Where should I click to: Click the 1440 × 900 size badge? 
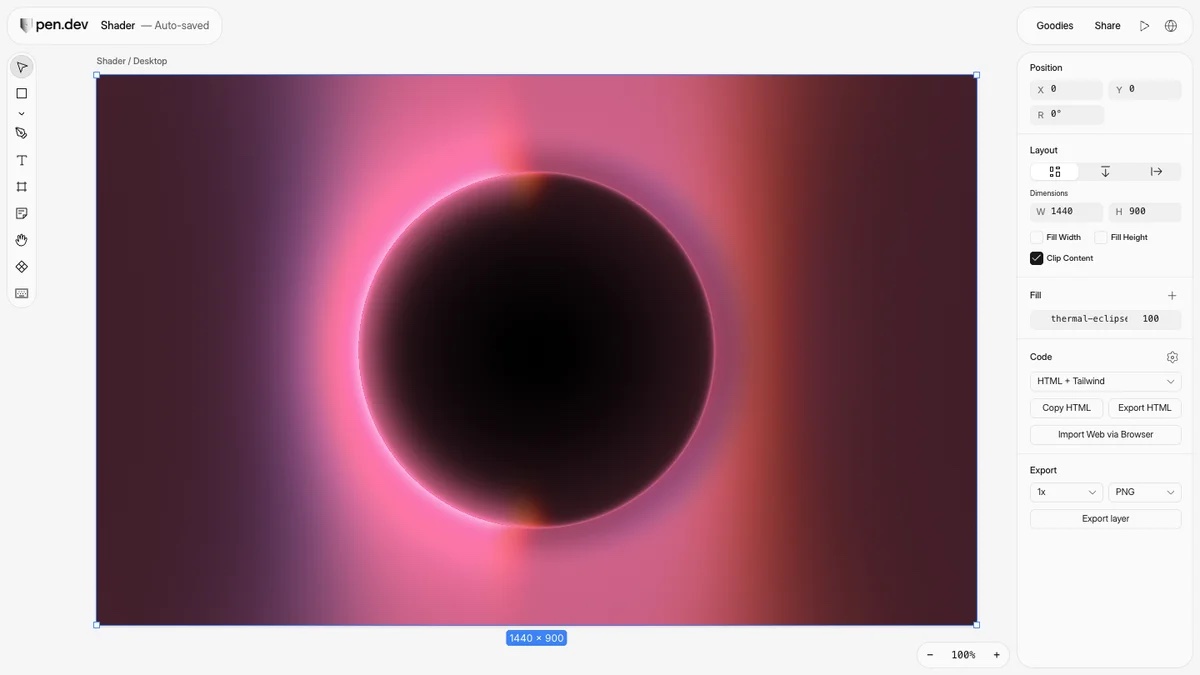[536, 638]
